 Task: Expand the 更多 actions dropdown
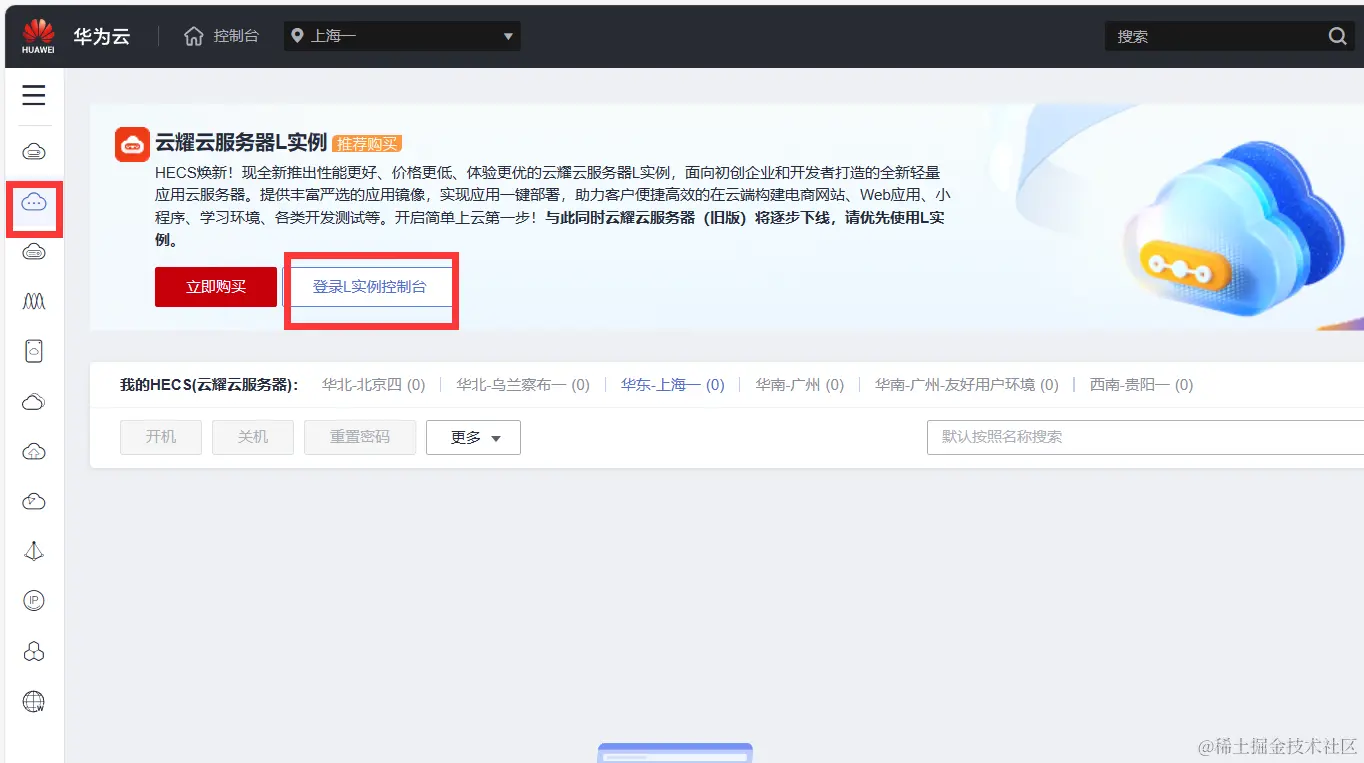473,437
